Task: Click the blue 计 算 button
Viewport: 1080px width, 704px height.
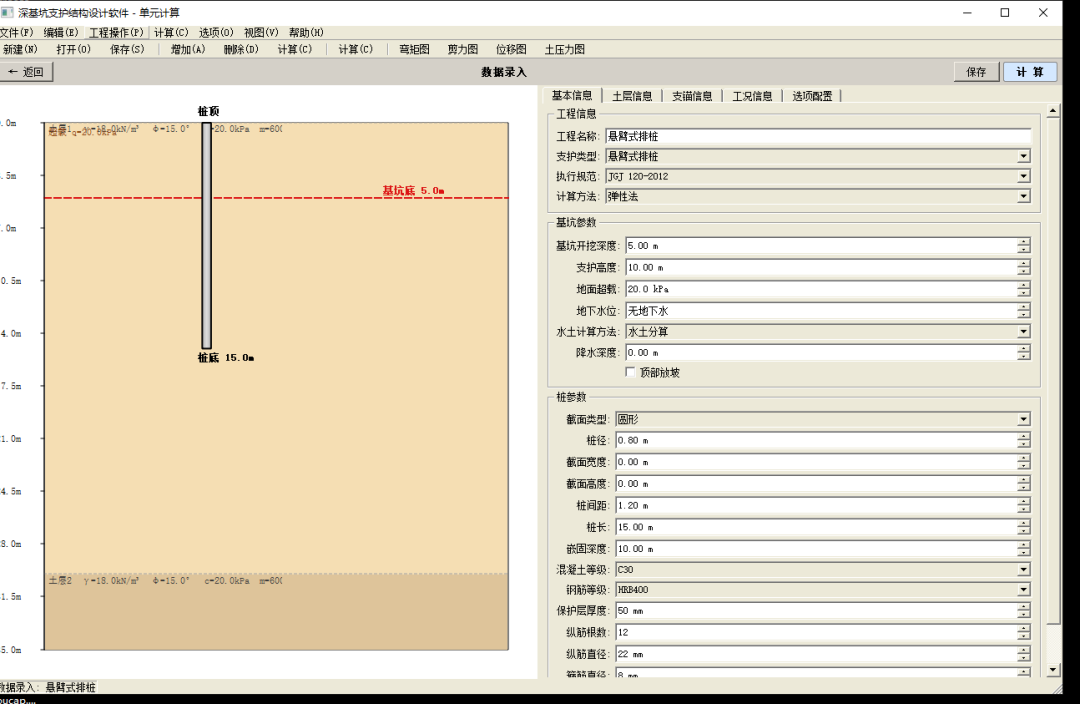Action: click(x=1030, y=72)
